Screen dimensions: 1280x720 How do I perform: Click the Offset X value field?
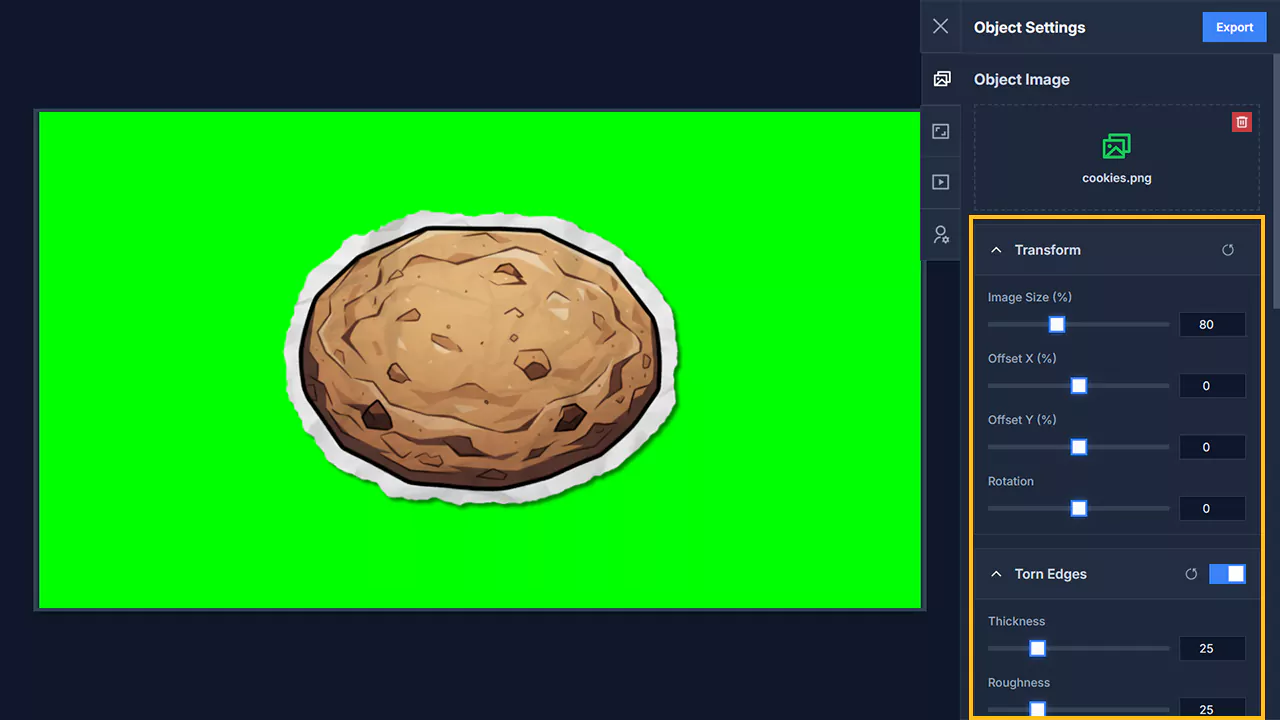(1212, 385)
